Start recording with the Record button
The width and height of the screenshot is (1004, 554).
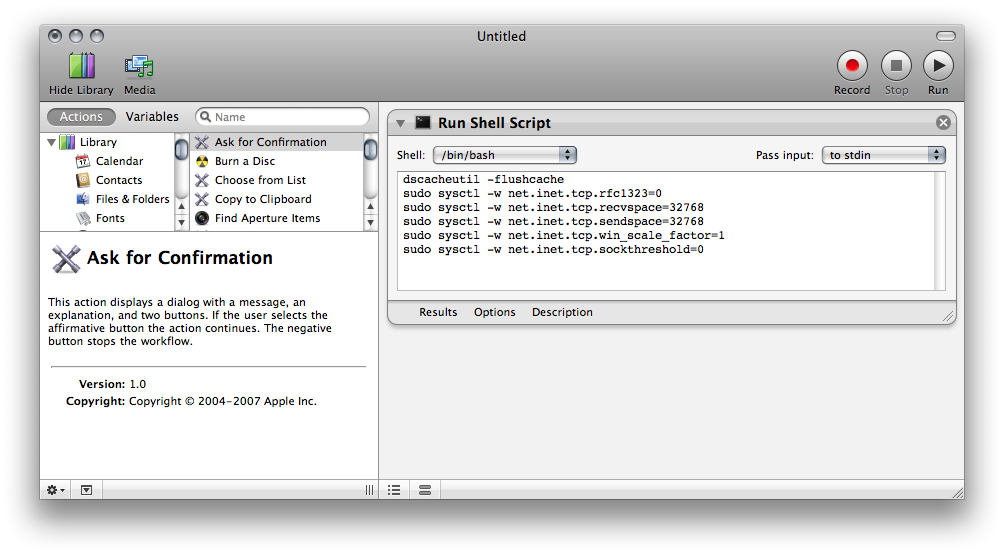tap(852, 66)
